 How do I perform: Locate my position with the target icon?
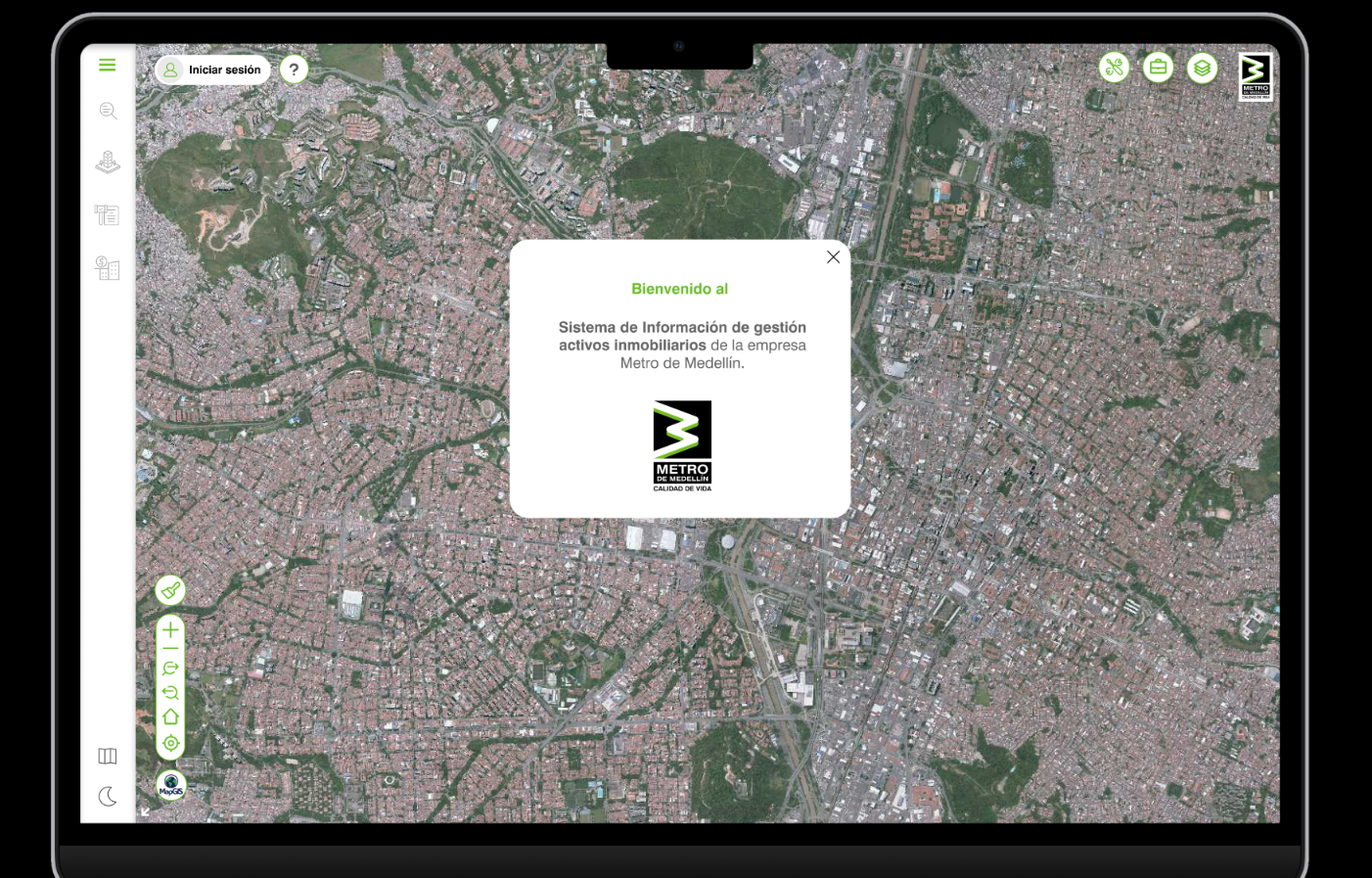click(170, 743)
